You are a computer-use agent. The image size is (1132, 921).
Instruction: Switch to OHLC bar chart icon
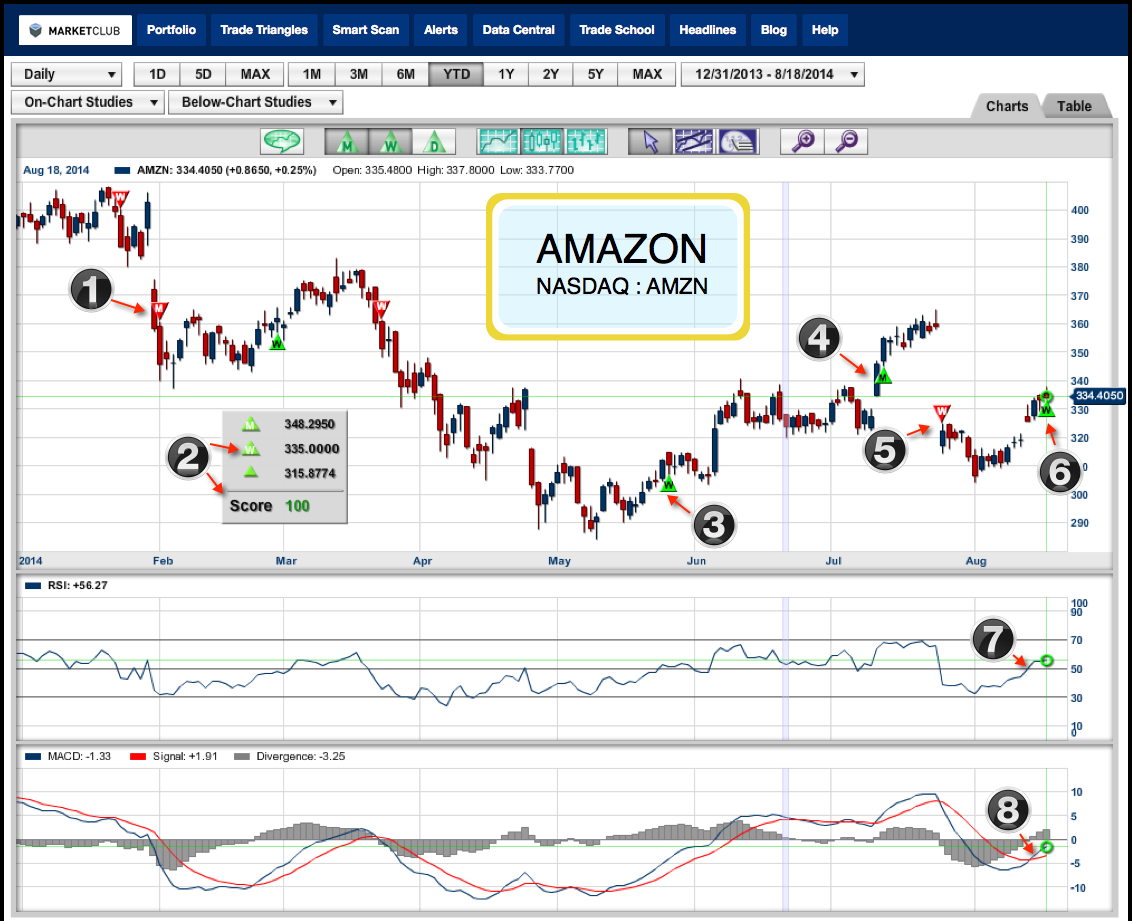coord(585,141)
